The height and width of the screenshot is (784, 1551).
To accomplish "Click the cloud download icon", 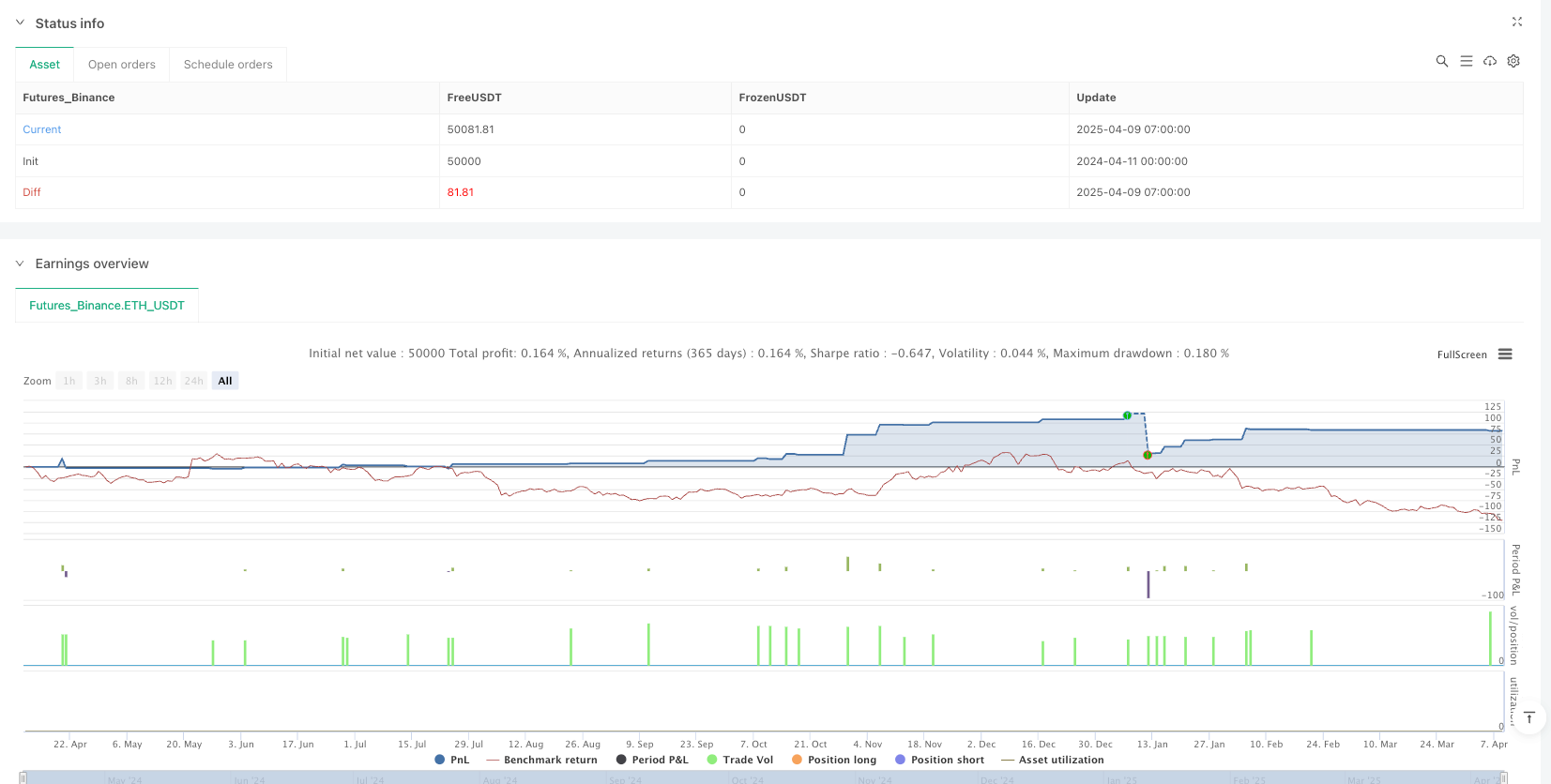I will pos(1489,61).
